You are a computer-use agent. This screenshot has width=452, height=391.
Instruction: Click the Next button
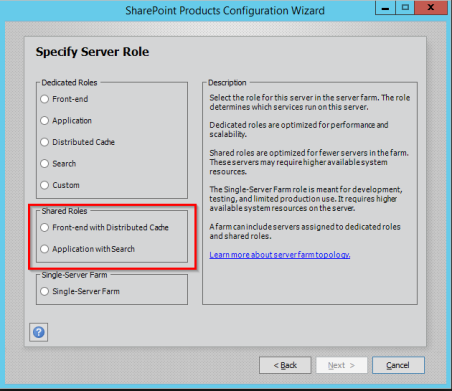click(x=341, y=365)
